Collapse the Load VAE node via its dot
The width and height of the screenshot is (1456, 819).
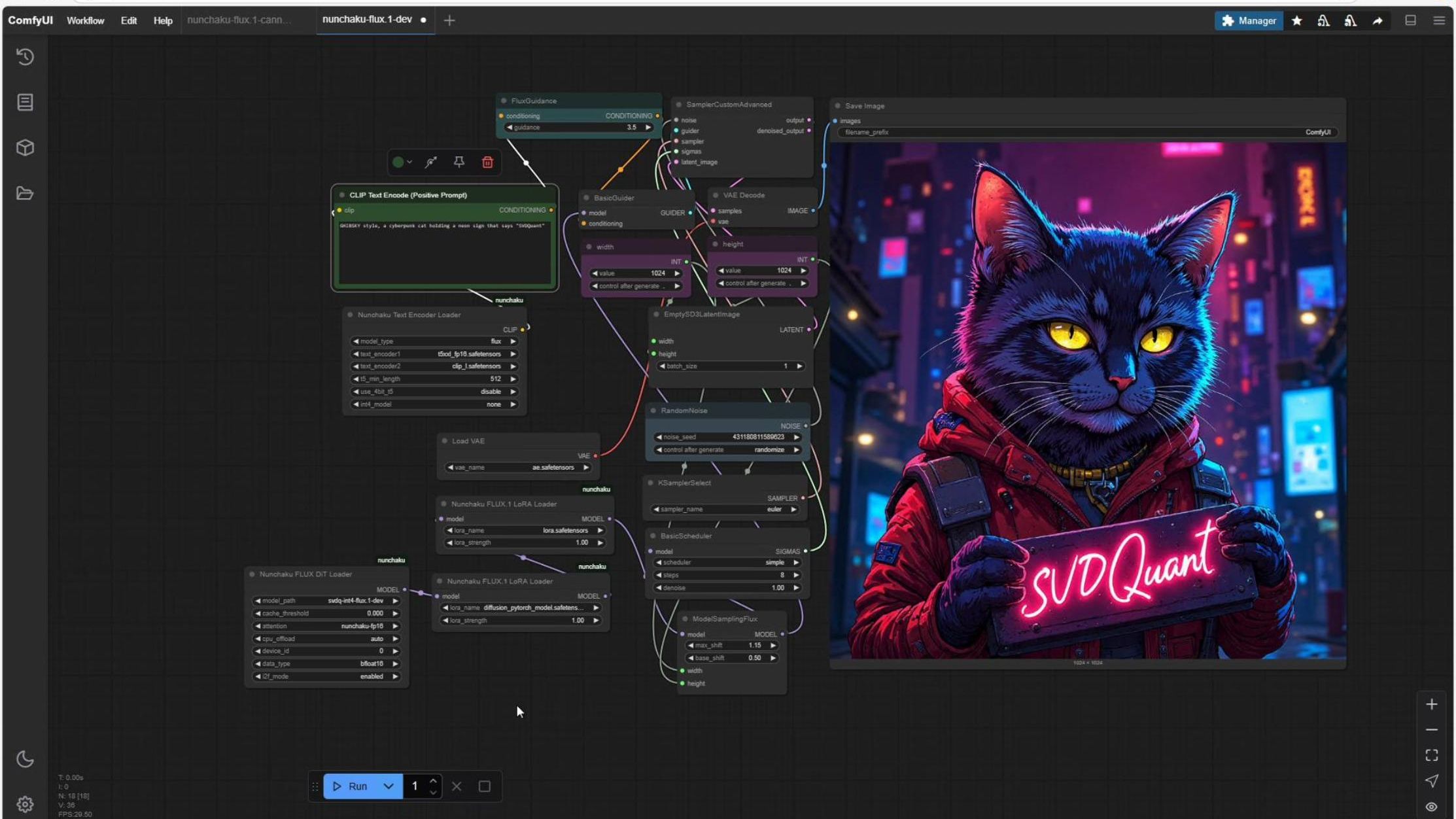pyautogui.click(x=445, y=441)
